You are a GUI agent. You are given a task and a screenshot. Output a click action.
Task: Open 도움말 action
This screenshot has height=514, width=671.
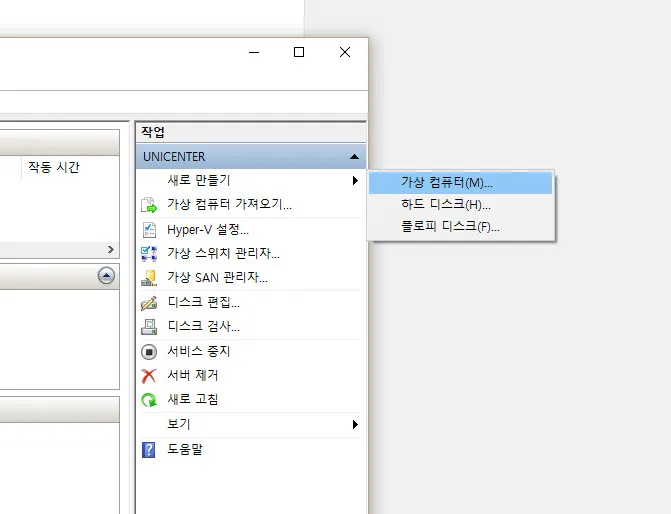(x=185, y=450)
